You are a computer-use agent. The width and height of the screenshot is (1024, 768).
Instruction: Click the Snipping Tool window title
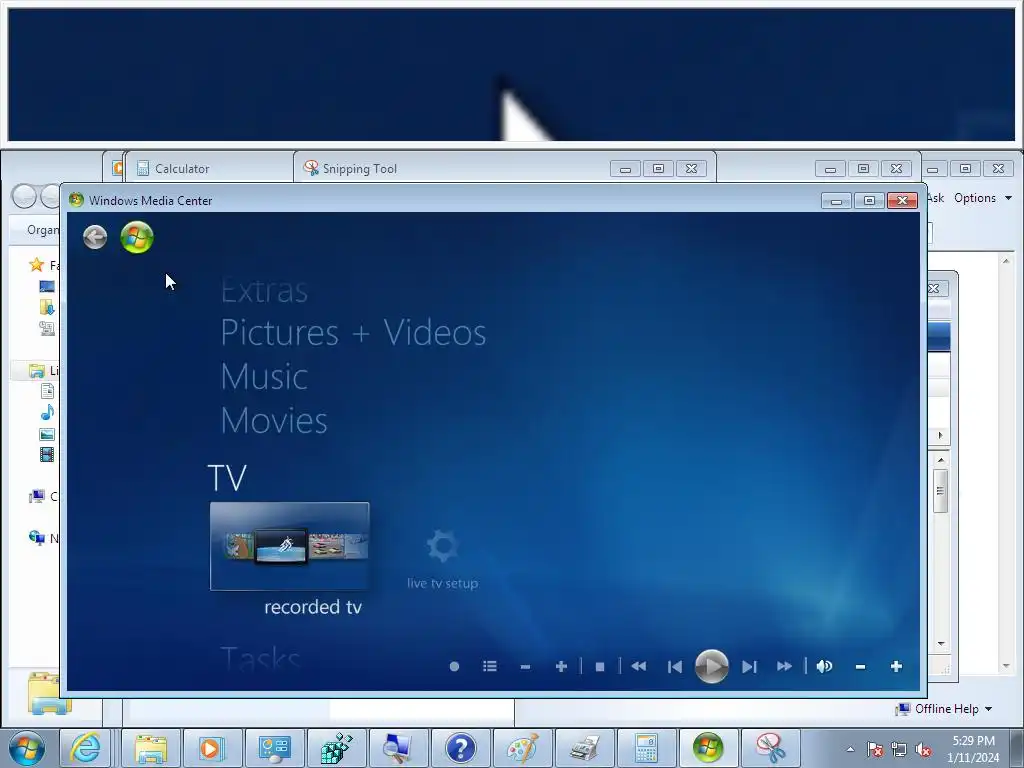[x=360, y=168]
